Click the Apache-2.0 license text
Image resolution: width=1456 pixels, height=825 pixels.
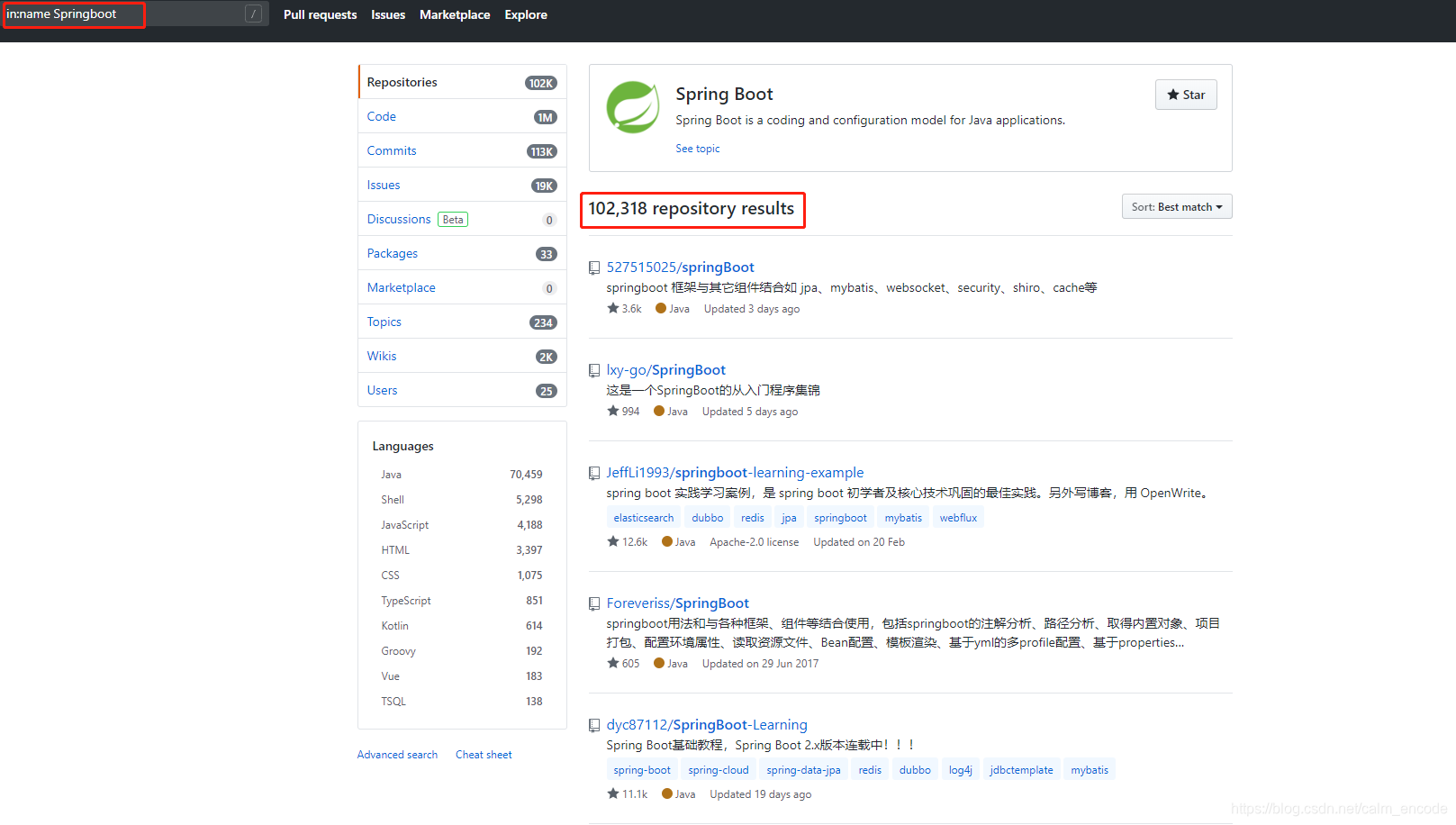click(754, 542)
